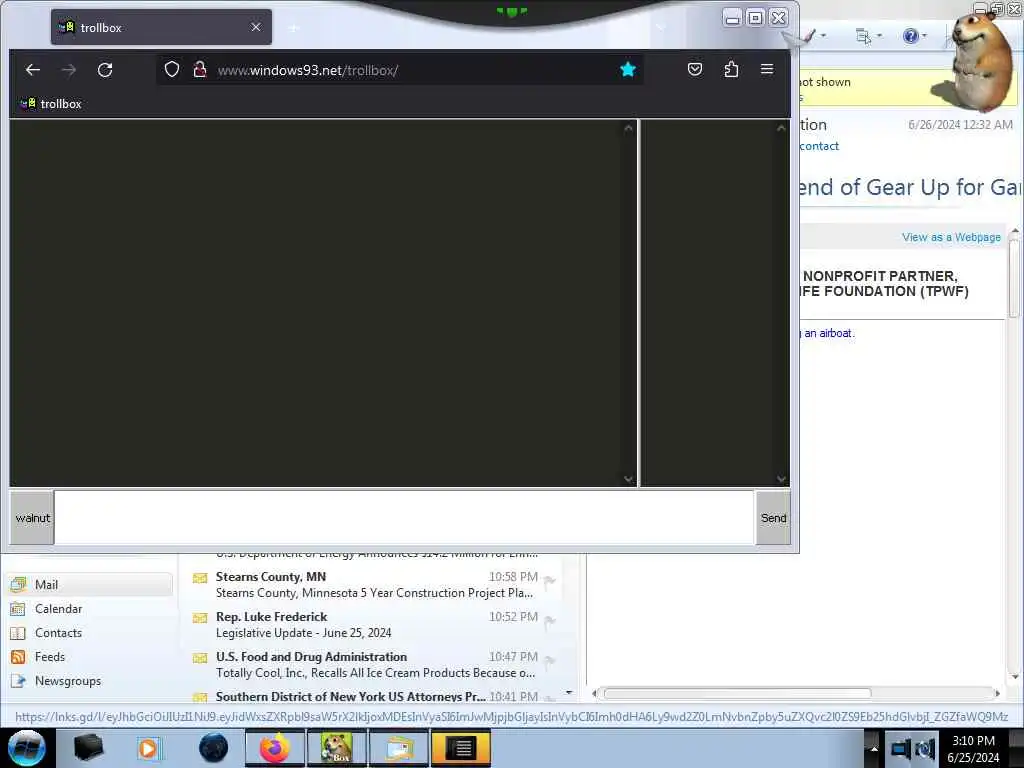
Task: Open the Windows Start orb
Action: click(26, 748)
